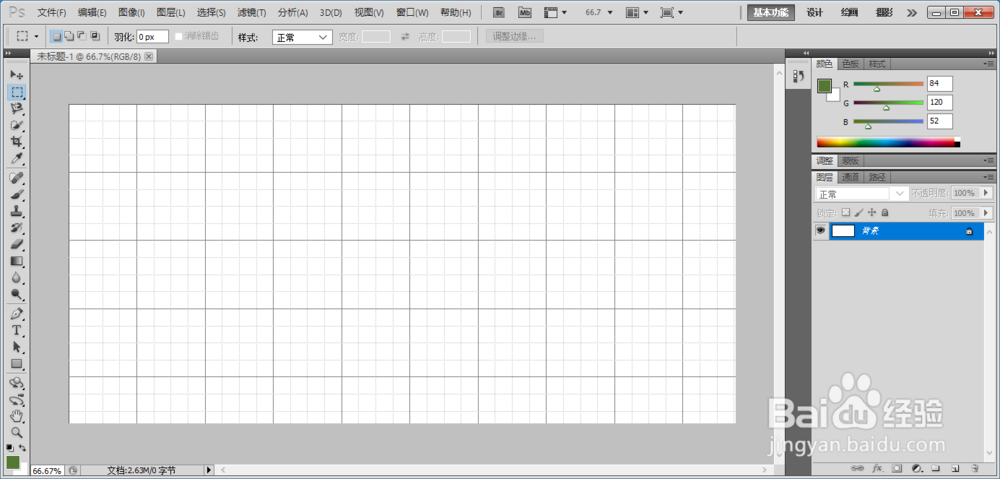1000x479 pixels.
Task: Open the 编辑(E) menu
Action: coord(92,13)
